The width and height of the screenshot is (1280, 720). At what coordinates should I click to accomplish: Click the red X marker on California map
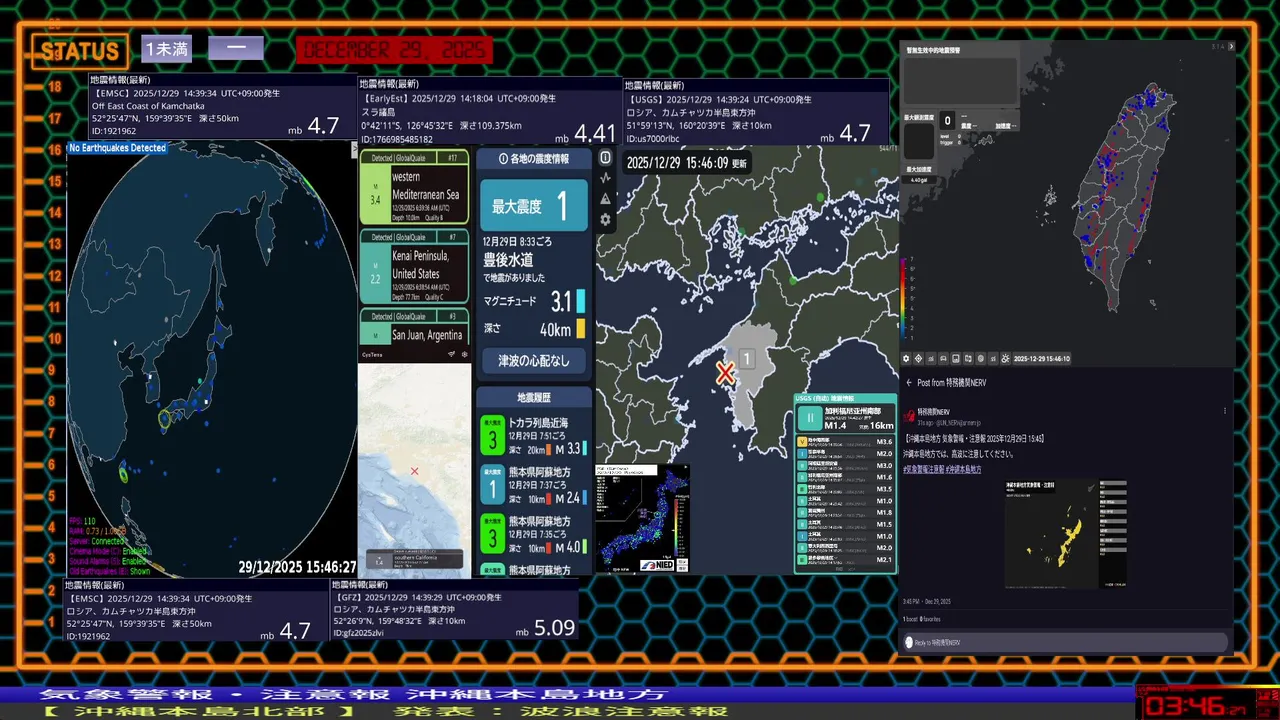coord(414,471)
